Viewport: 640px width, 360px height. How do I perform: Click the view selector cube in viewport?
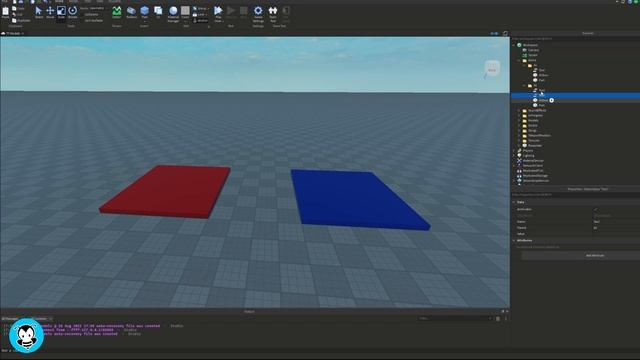(x=492, y=68)
